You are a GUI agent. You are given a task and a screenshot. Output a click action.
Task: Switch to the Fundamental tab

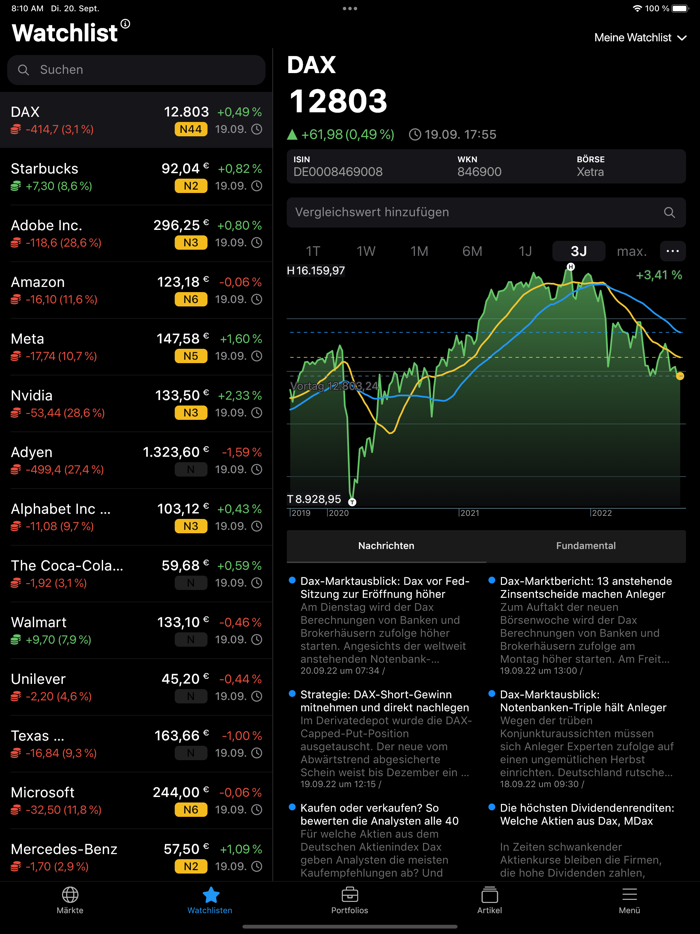586,546
